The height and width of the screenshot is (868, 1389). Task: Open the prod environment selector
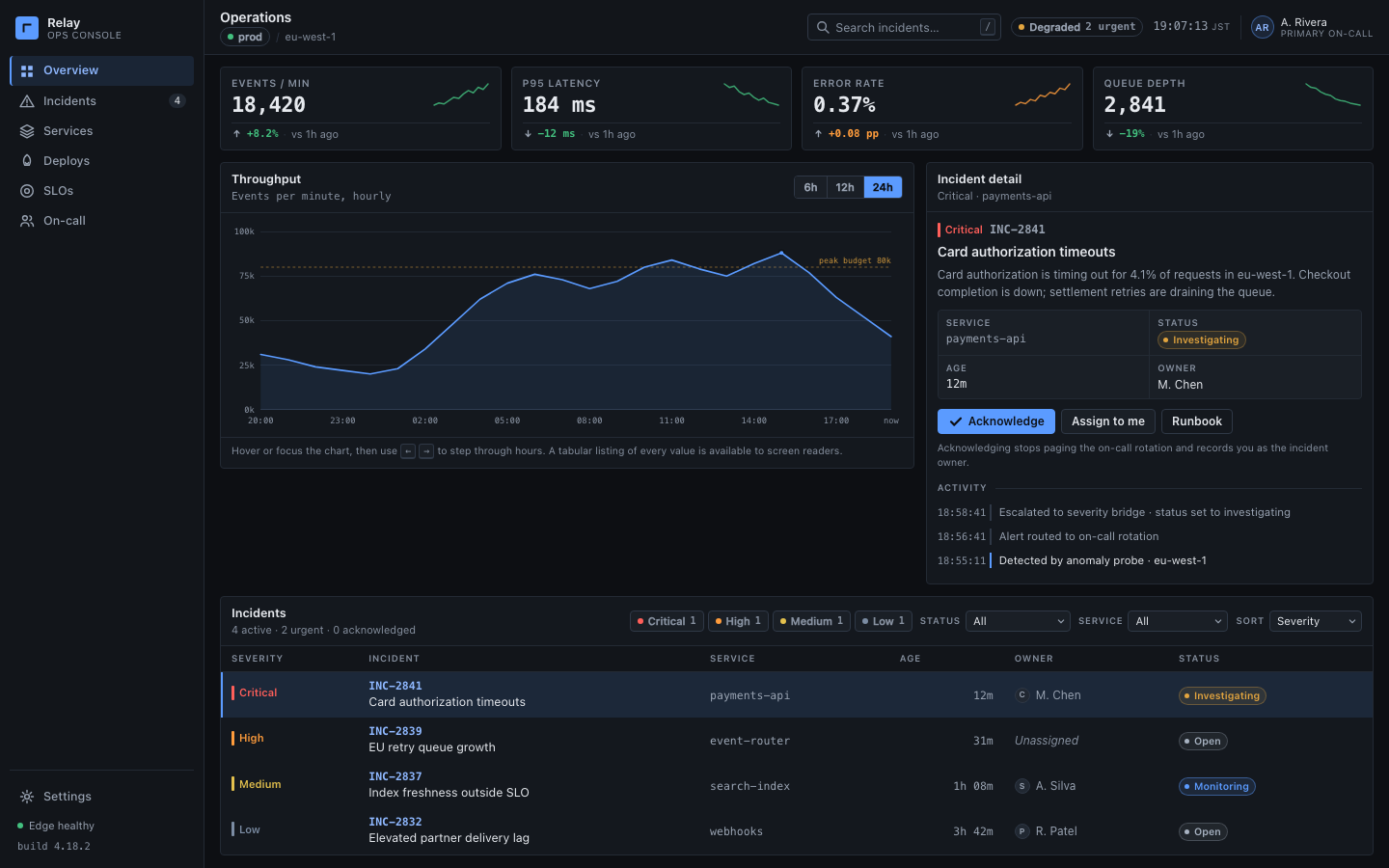pos(245,37)
